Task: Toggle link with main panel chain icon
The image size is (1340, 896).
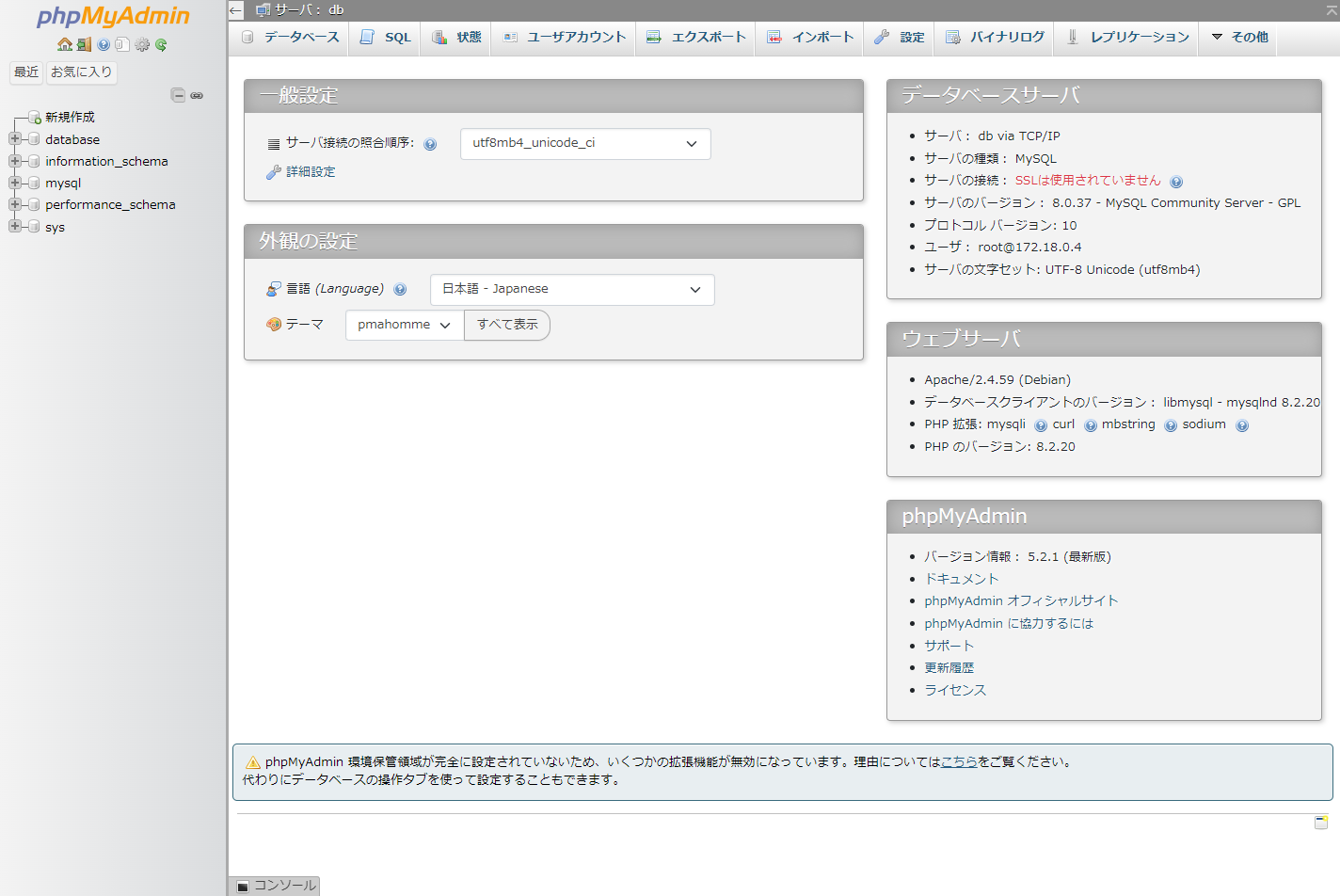Action: pyautogui.click(x=197, y=95)
